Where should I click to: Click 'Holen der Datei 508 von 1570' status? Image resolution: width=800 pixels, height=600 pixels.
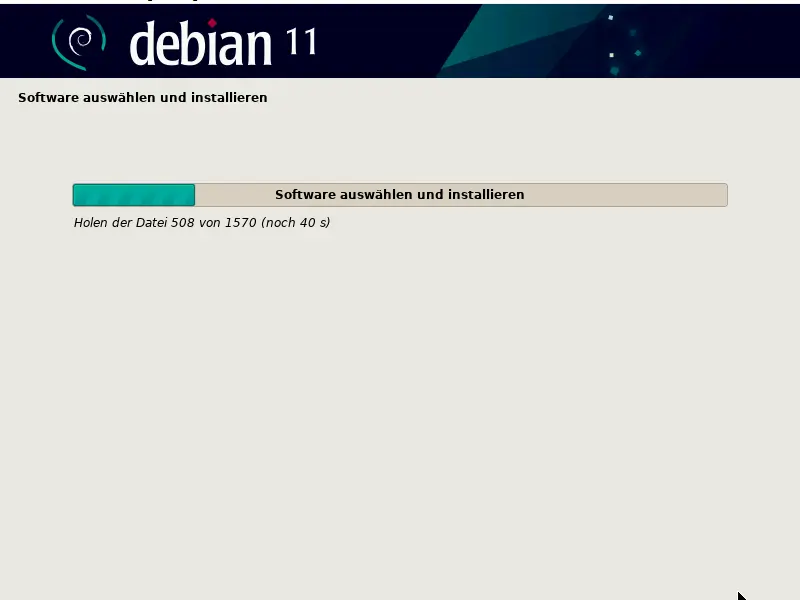202,222
